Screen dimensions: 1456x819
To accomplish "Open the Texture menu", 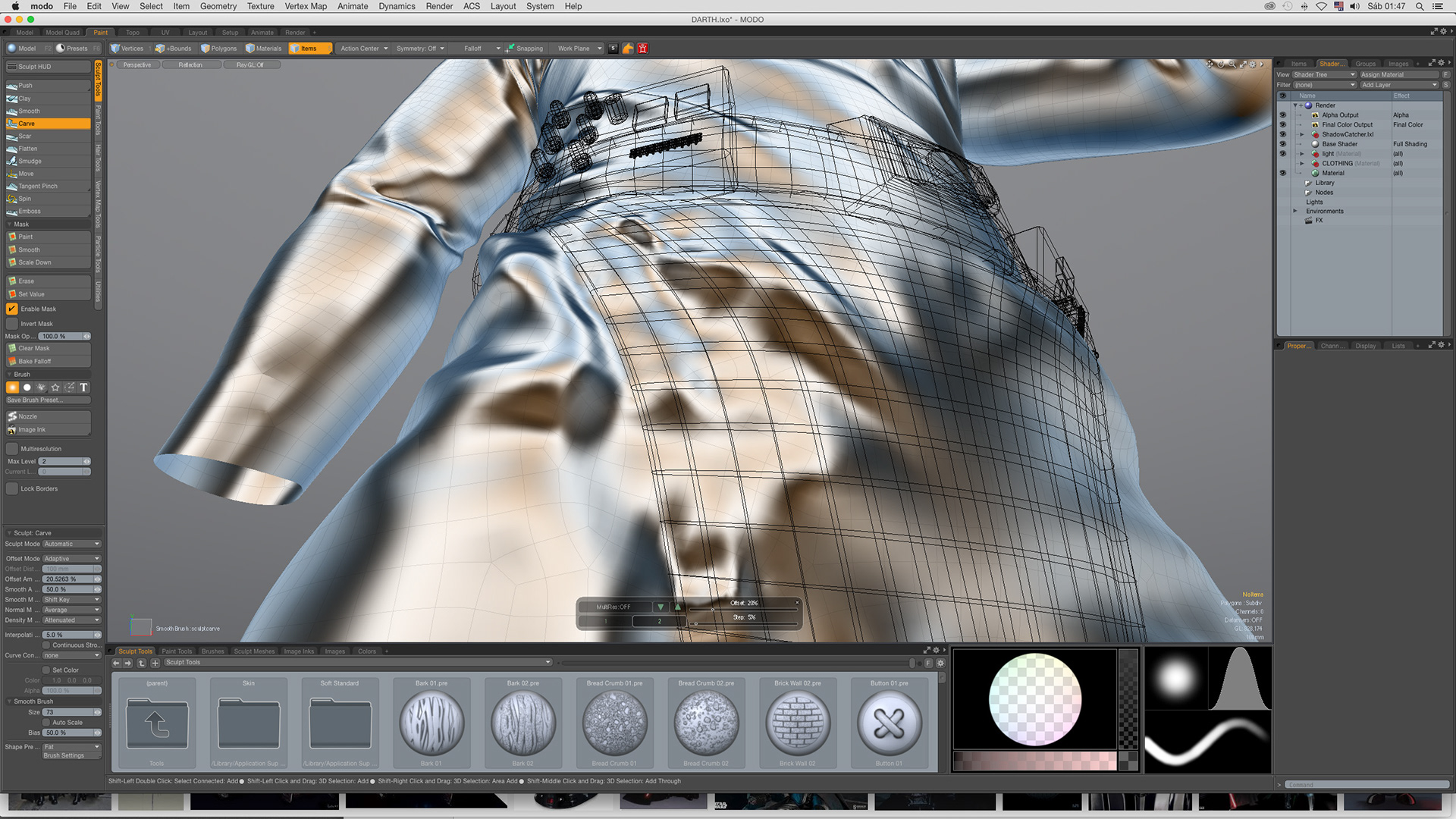I will (x=260, y=6).
